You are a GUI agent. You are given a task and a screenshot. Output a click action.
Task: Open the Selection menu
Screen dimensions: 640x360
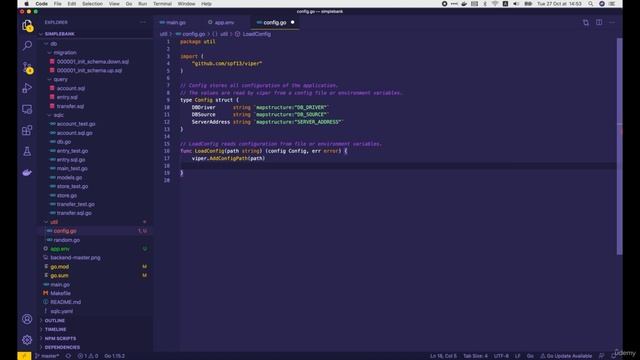click(x=92, y=4)
